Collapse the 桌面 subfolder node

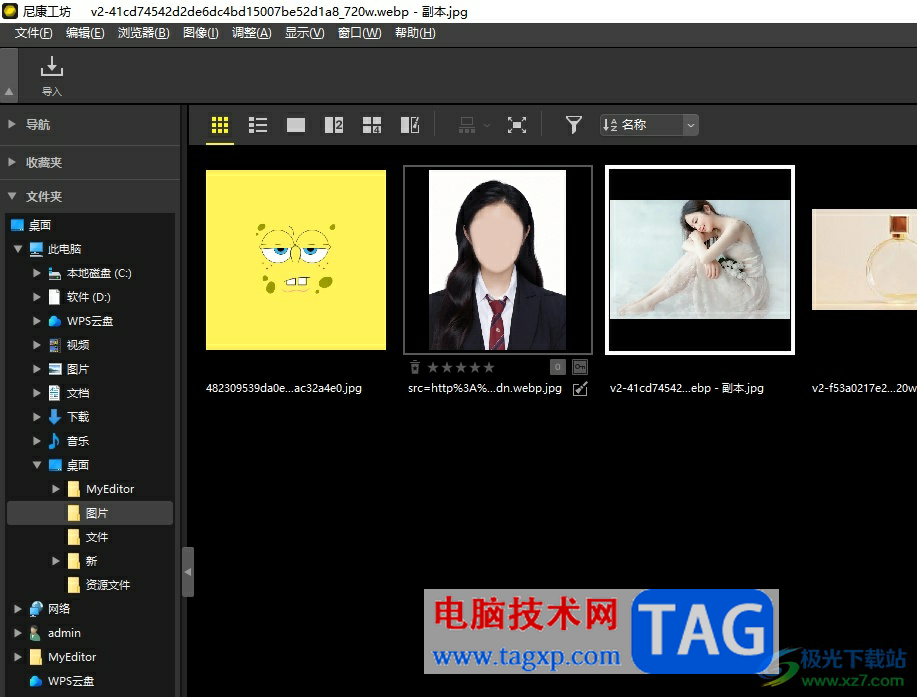tap(37, 465)
